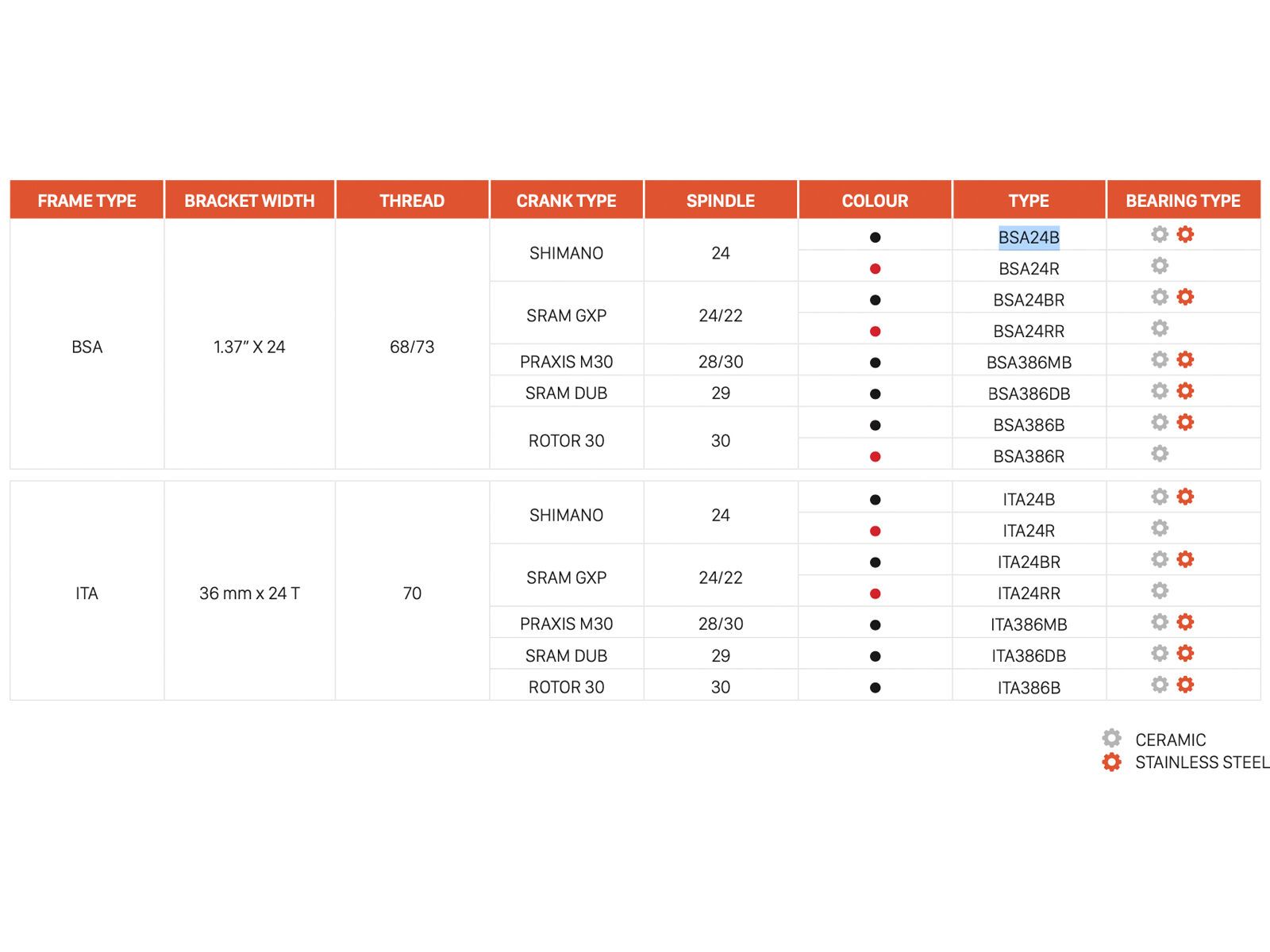This screenshot has height=952, width=1270.
Task: Click the orange STAINLESS STEEL legend gear icon
Action: pos(1111,762)
